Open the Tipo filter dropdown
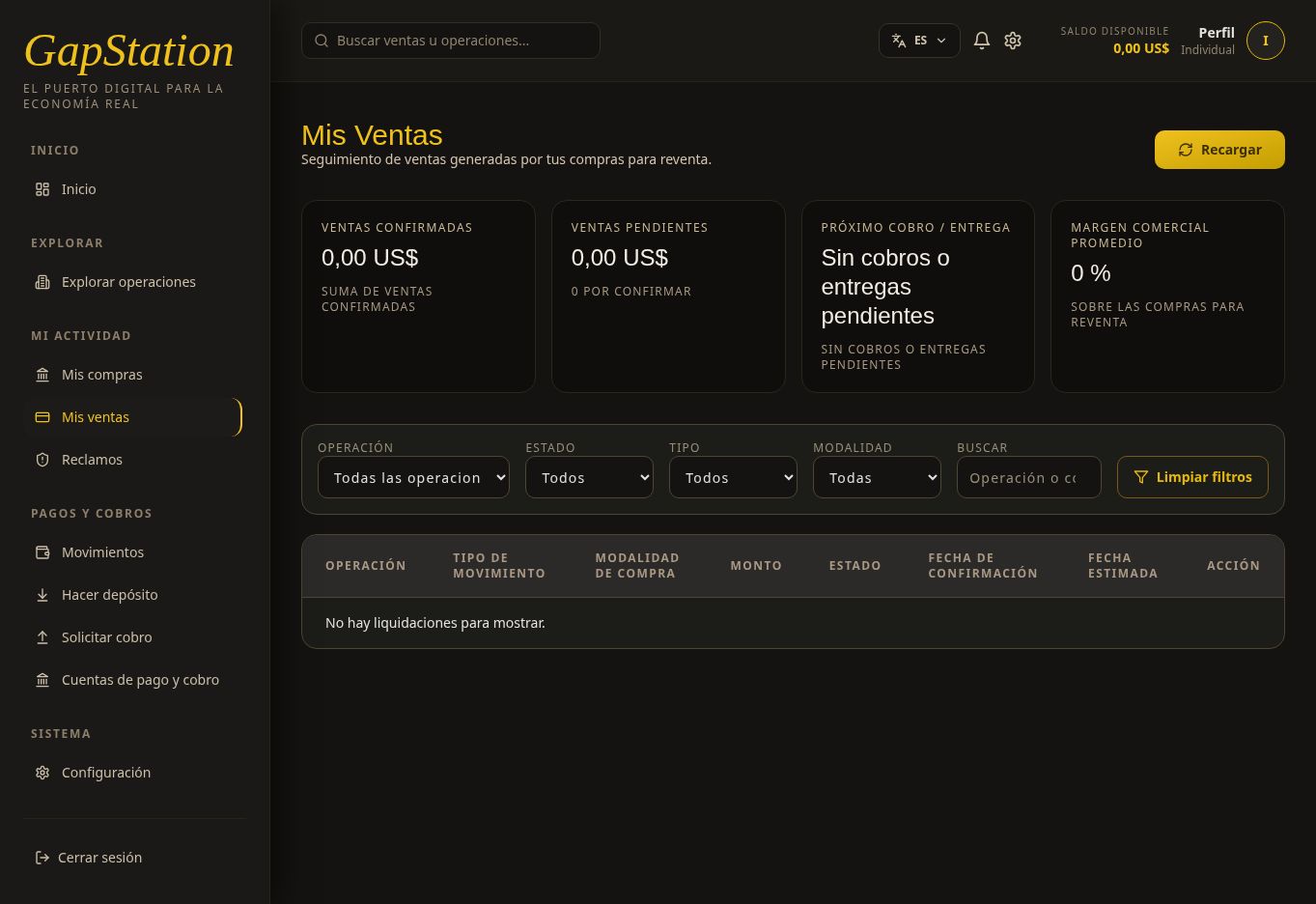 pos(733,477)
